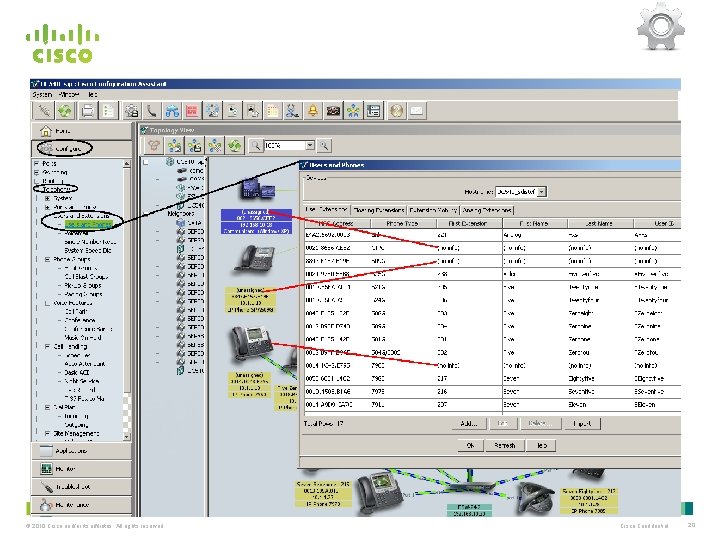The height and width of the screenshot is (540, 720).
Task: Click the Import button
Action: tap(582, 423)
